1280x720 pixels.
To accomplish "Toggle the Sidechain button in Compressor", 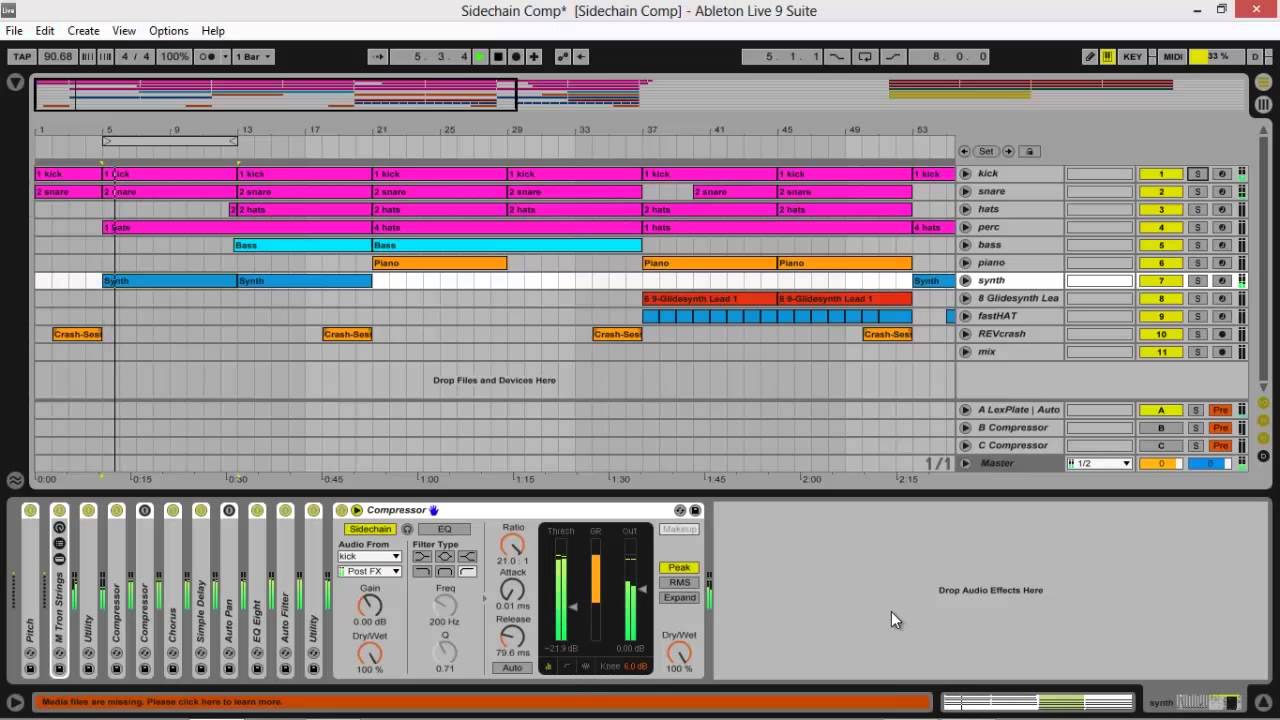I will [x=370, y=529].
